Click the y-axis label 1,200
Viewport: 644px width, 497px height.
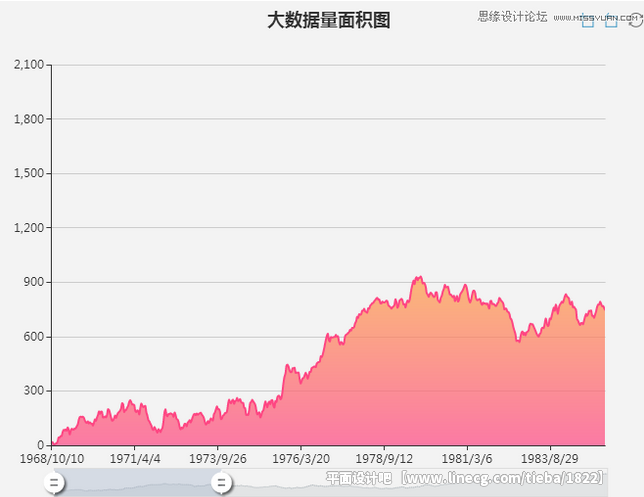29,228
